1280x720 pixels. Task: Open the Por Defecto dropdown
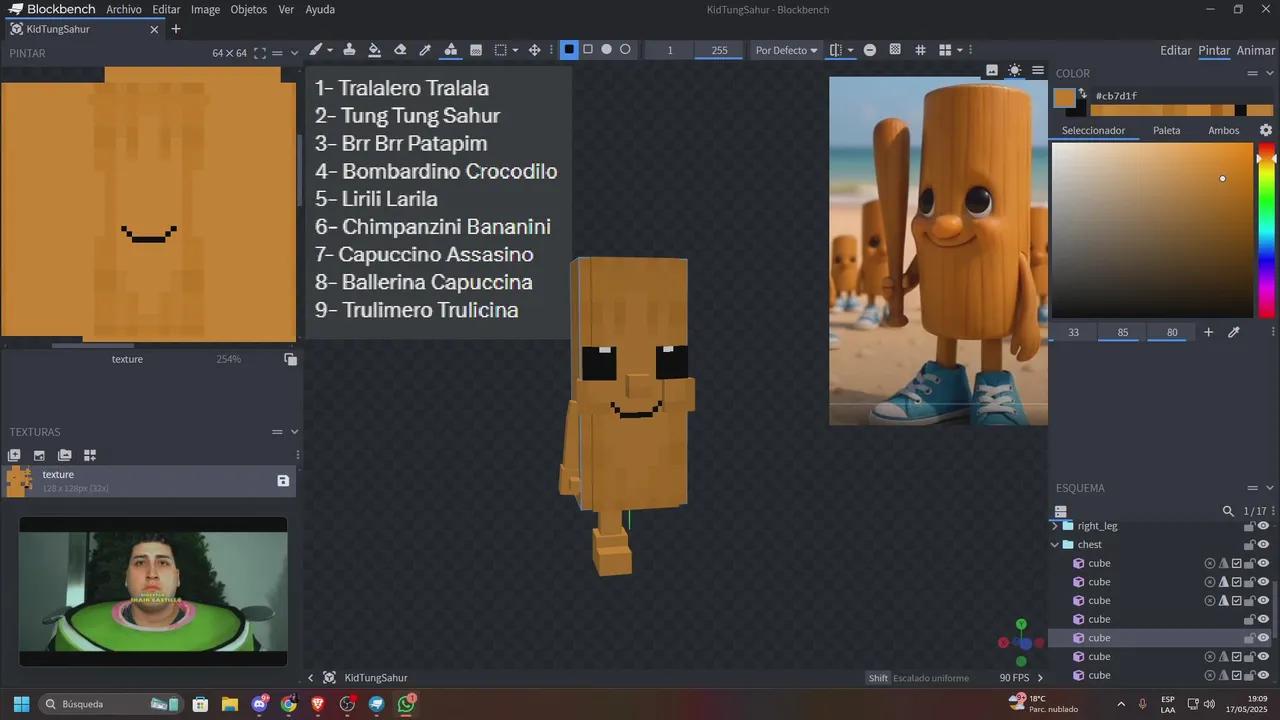point(786,50)
